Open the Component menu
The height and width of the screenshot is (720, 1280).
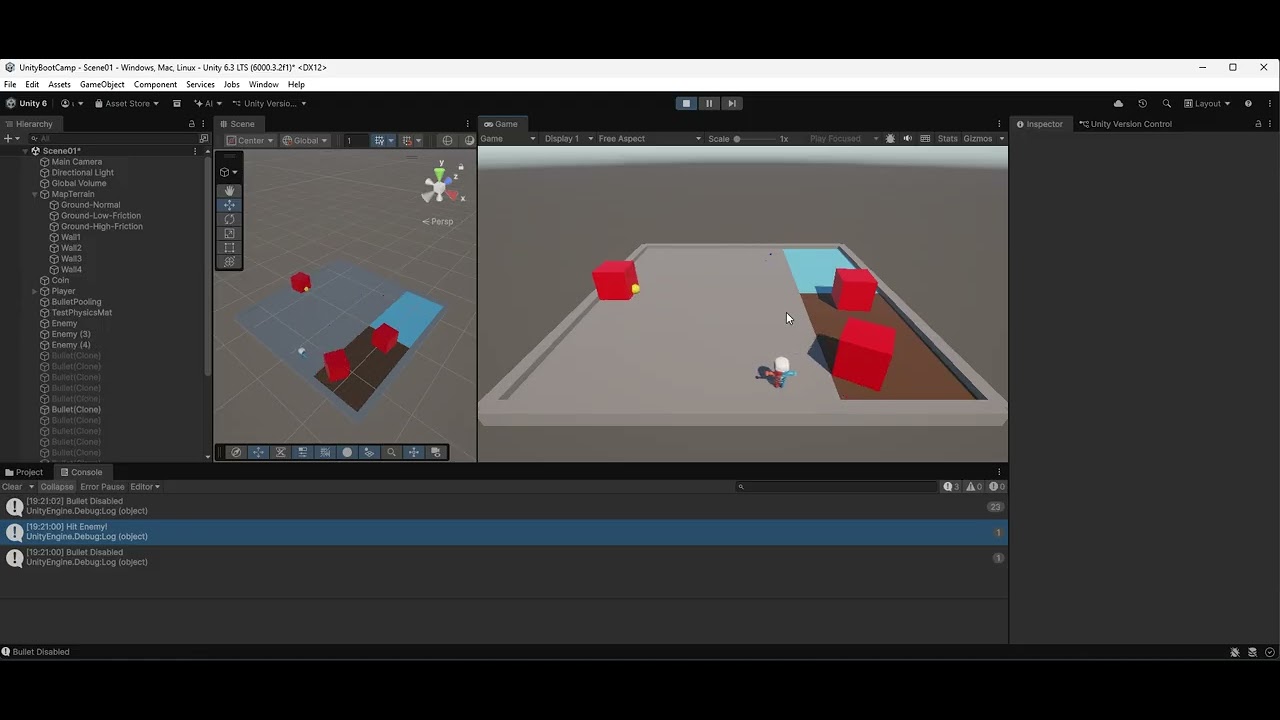coord(155,84)
